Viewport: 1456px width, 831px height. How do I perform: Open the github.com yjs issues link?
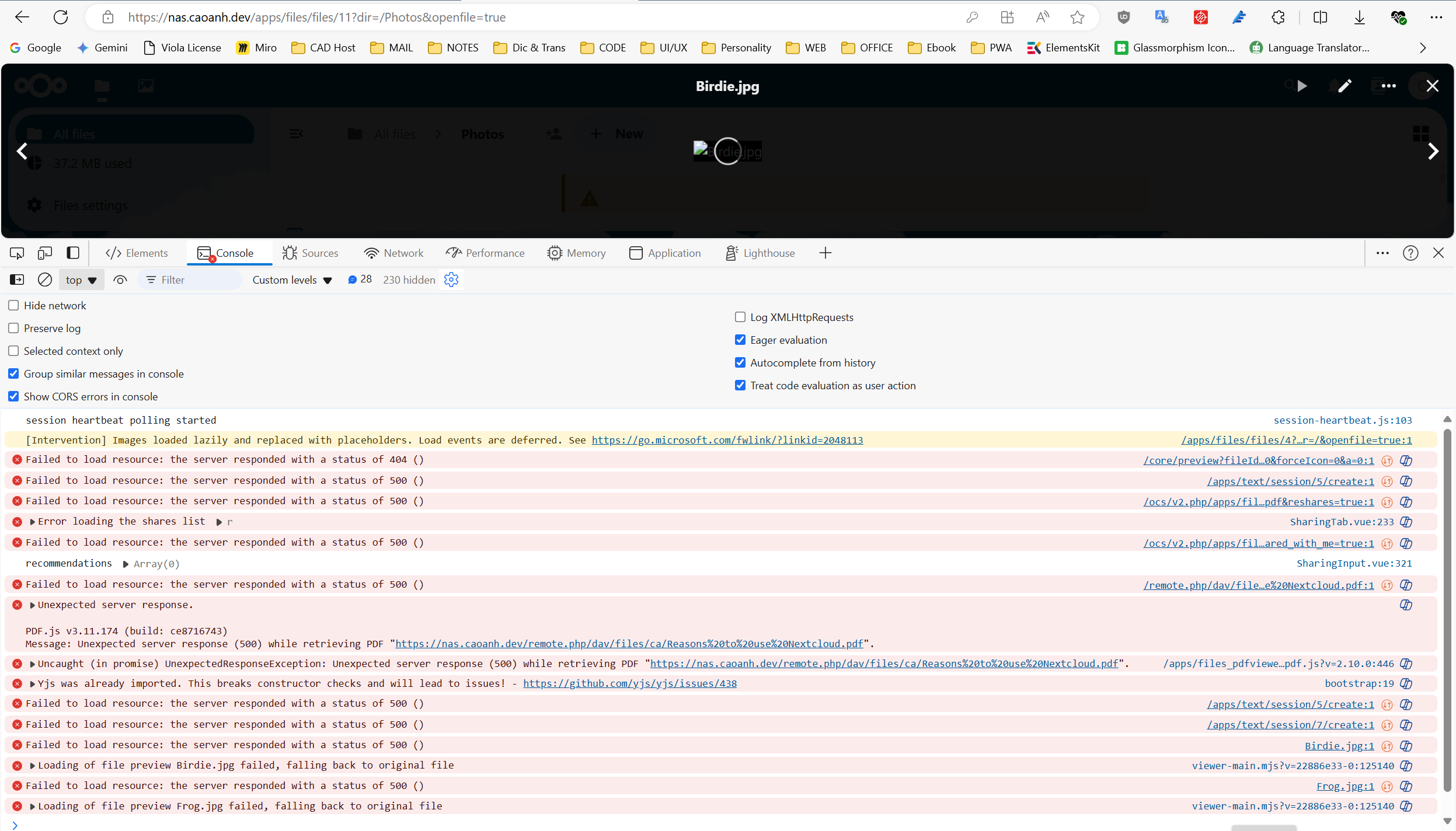coord(629,683)
